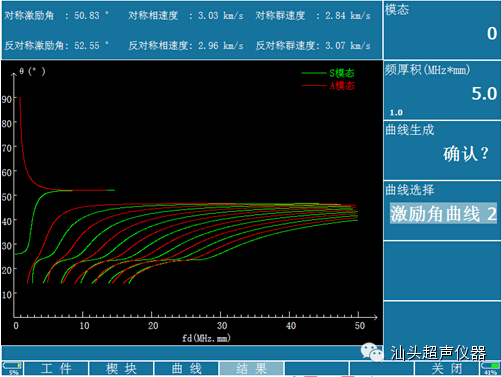Click the 反对称群速度 3.07 km/s readout
This screenshot has height=377, width=501.
[x=313, y=45]
